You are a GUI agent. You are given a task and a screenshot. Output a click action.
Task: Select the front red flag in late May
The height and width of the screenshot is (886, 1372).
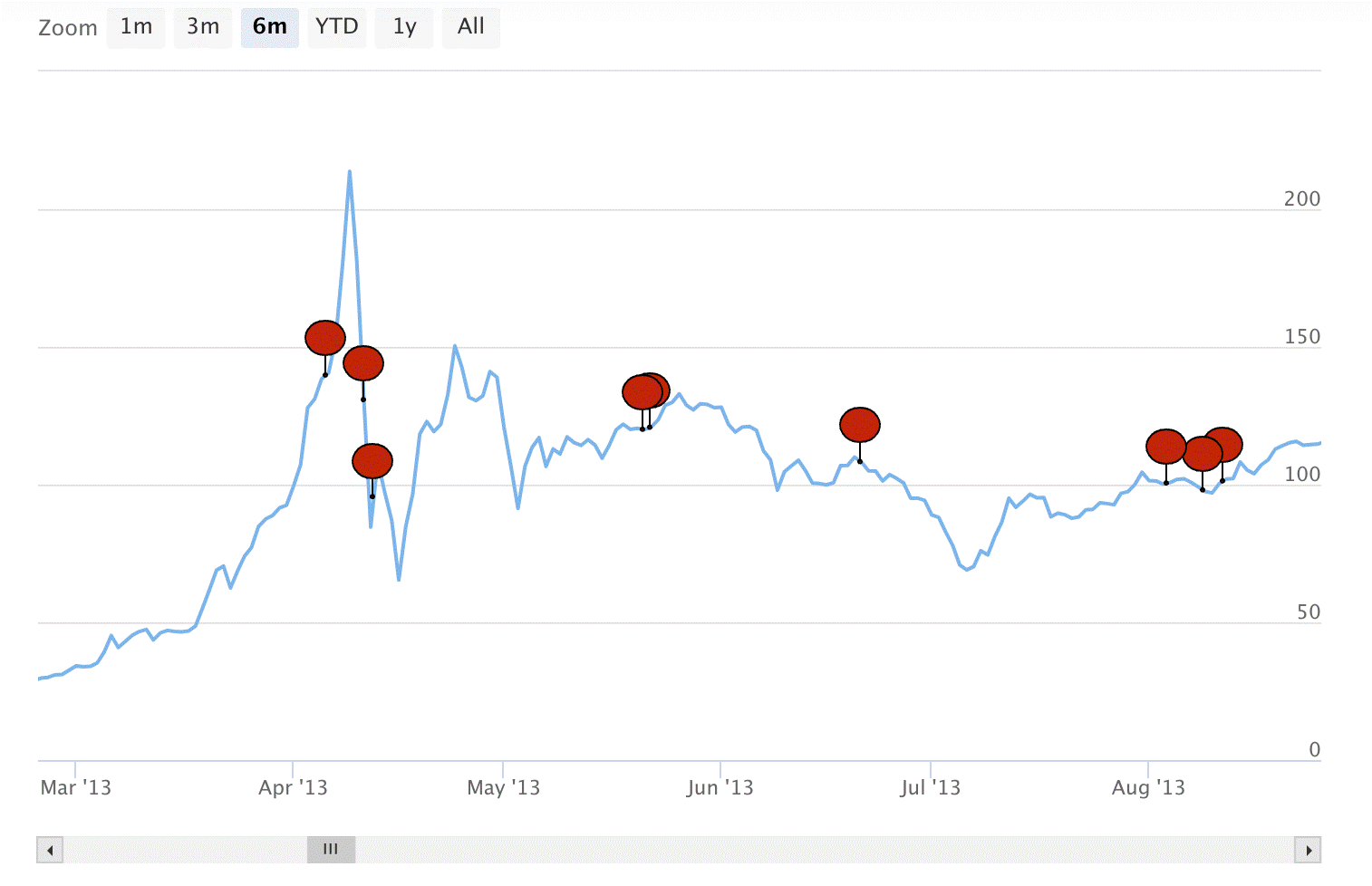[642, 392]
